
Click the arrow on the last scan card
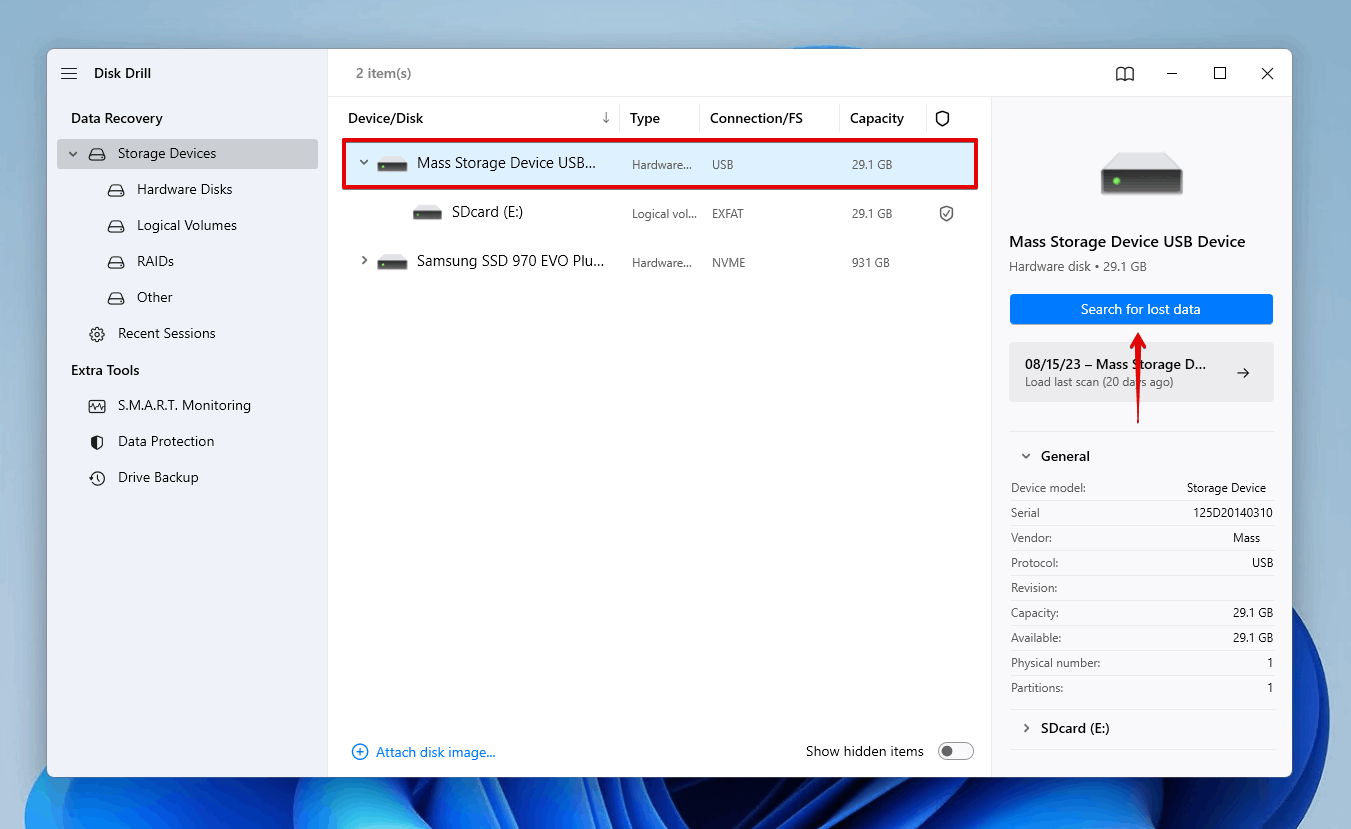pos(1243,373)
